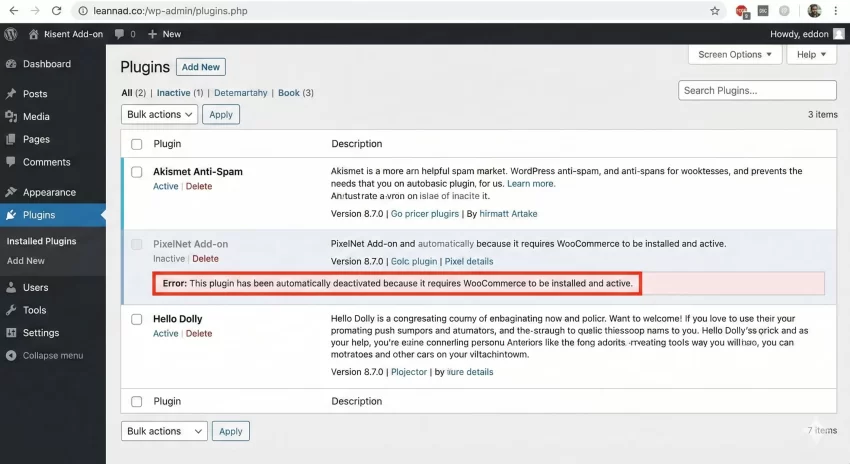
Task: Open Pixel details link
Action: tap(469, 261)
